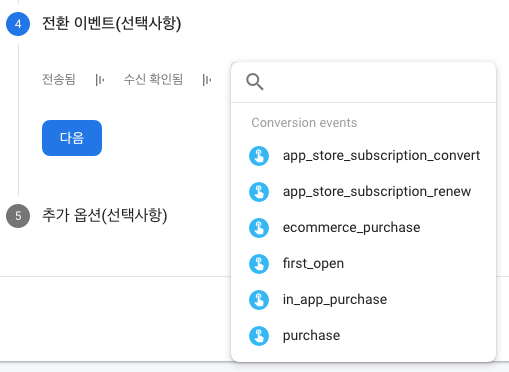The height and width of the screenshot is (372, 509).
Task: Click bar chart icon next to 전송됨
Action: click(x=100, y=80)
